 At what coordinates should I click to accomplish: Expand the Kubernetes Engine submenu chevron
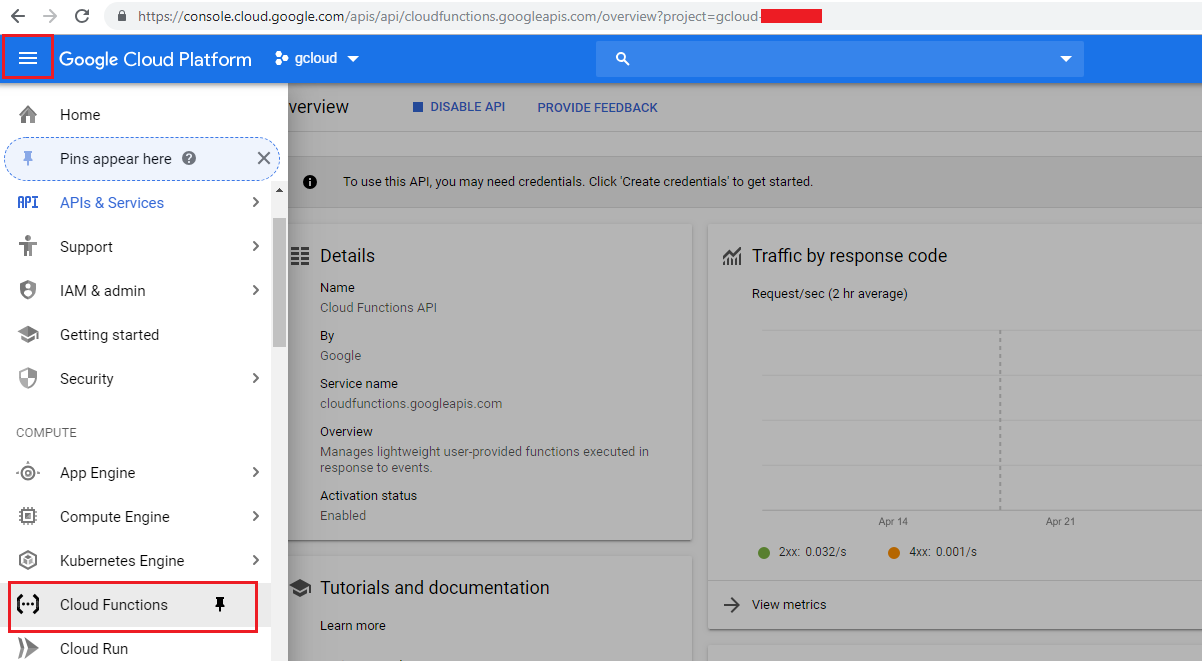[256, 560]
